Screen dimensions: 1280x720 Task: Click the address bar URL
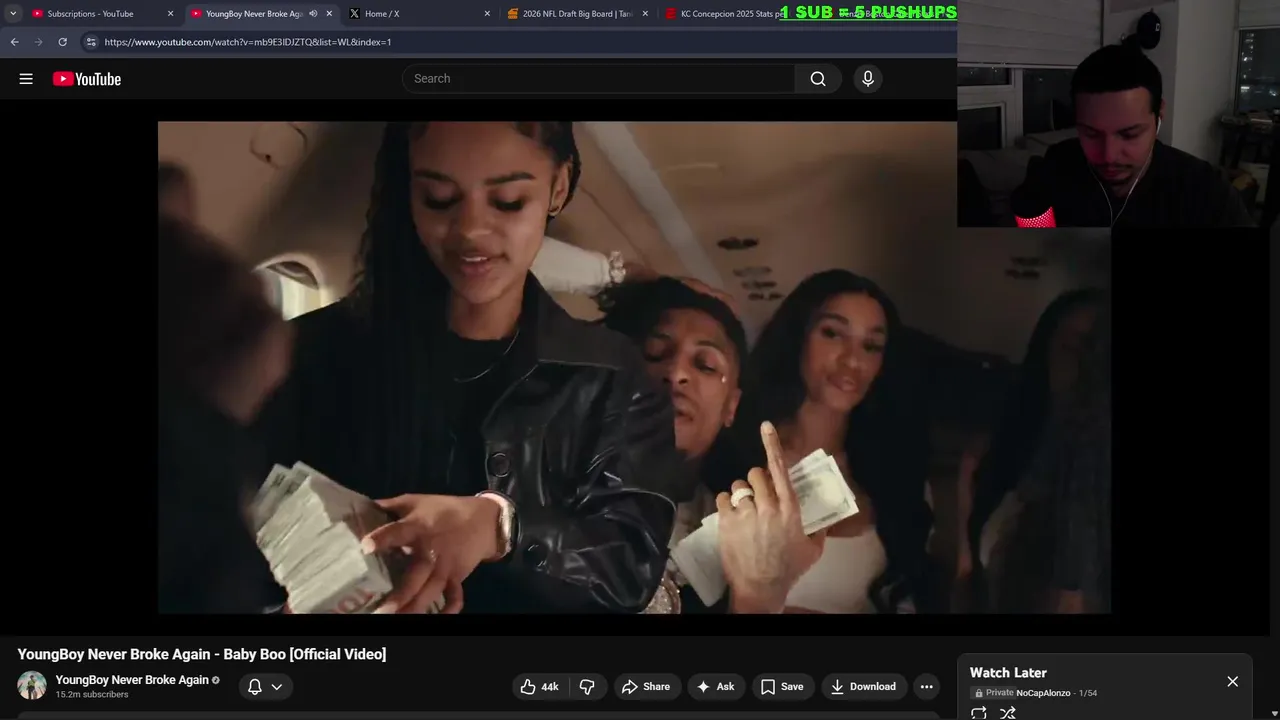(x=248, y=42)
